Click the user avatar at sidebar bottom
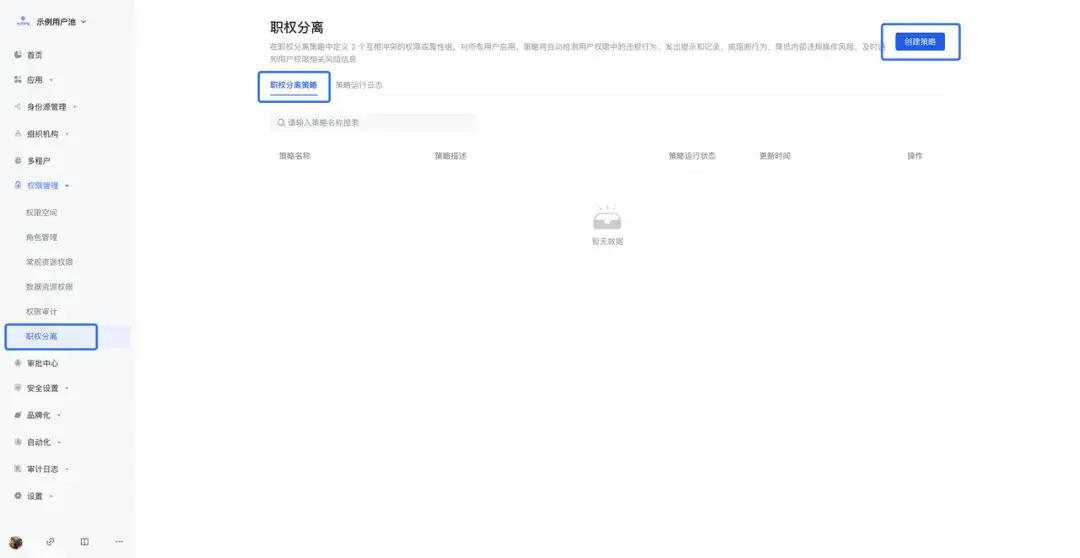Viewport: 1080px width, 558px height. (16, 542)
